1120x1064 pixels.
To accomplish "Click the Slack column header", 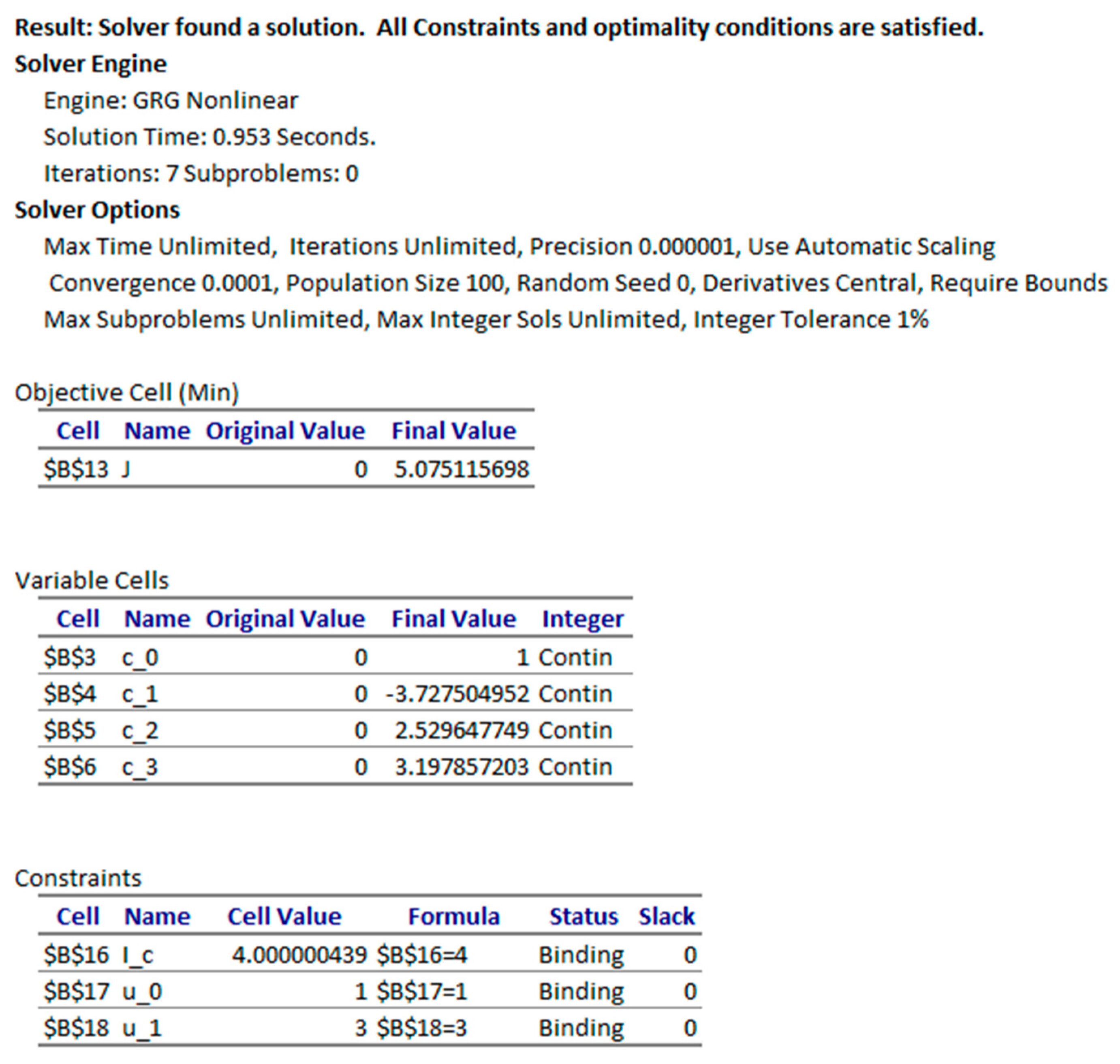I will [x=666, y=917].
